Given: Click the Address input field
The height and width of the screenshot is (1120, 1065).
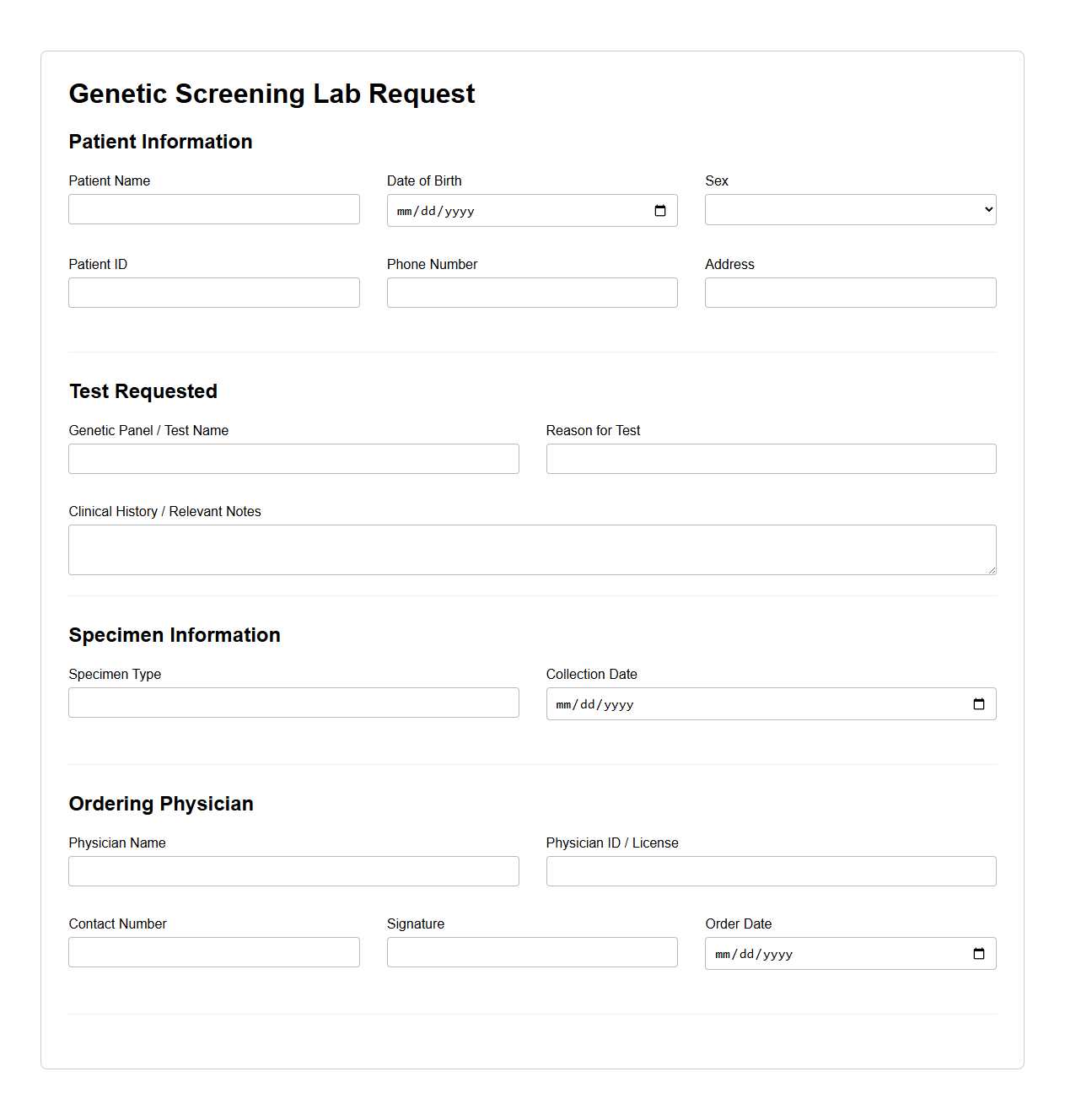Looking at the screenshot, I should pos(849,293).
